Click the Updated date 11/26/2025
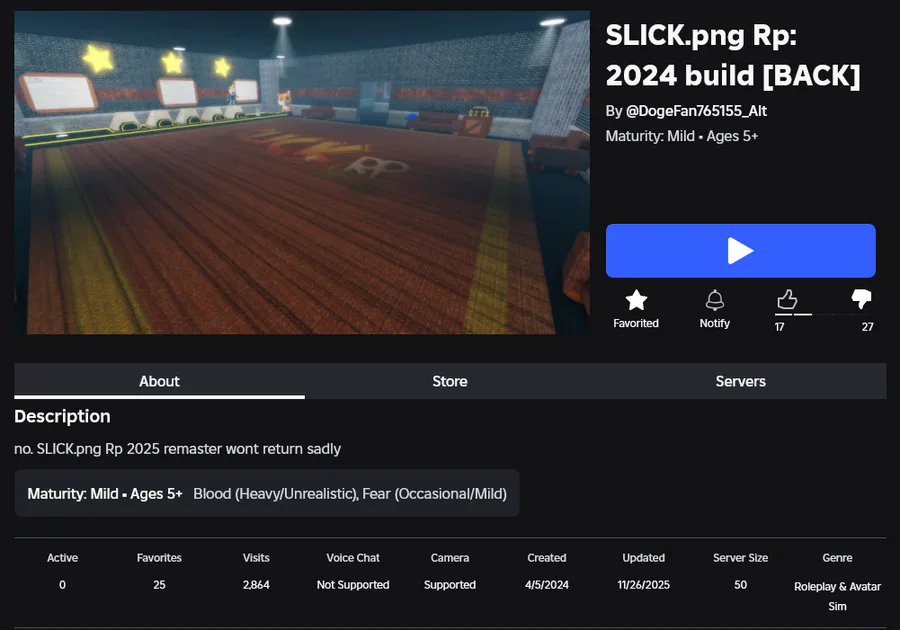 point(643,585)
